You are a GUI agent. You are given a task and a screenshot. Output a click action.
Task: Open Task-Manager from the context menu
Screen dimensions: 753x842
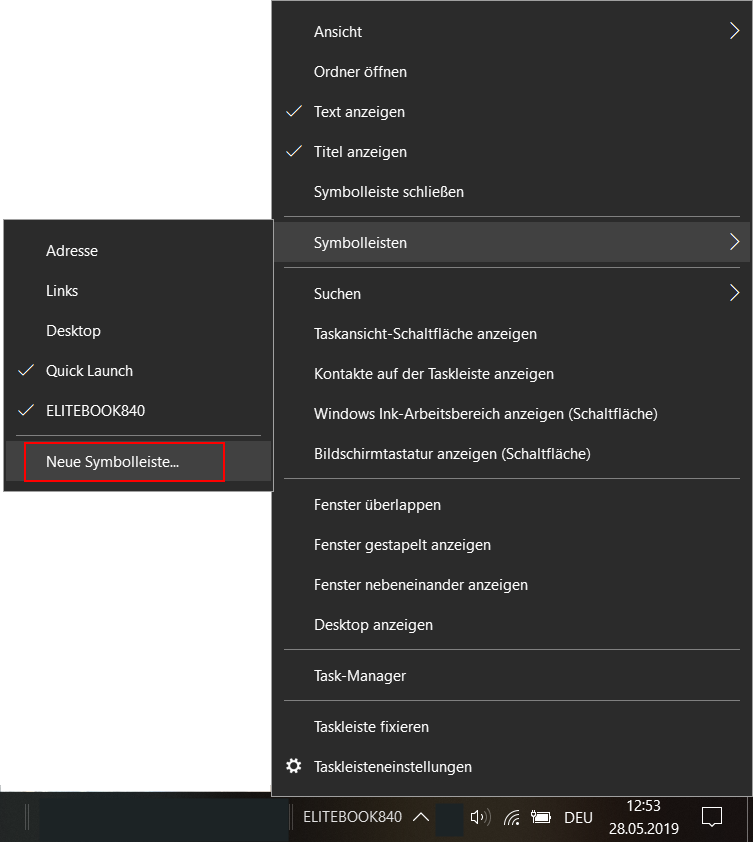(x=360, y=675)
